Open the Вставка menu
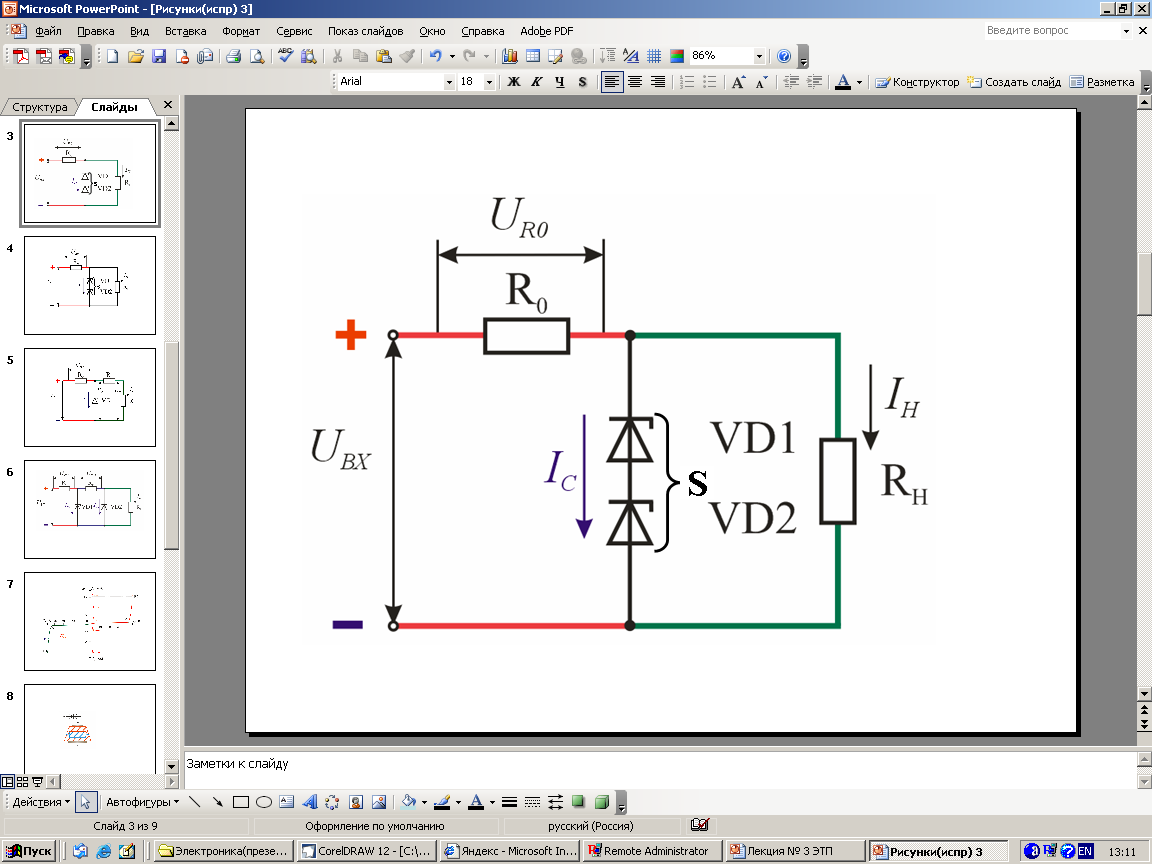 tap(185, 31)
